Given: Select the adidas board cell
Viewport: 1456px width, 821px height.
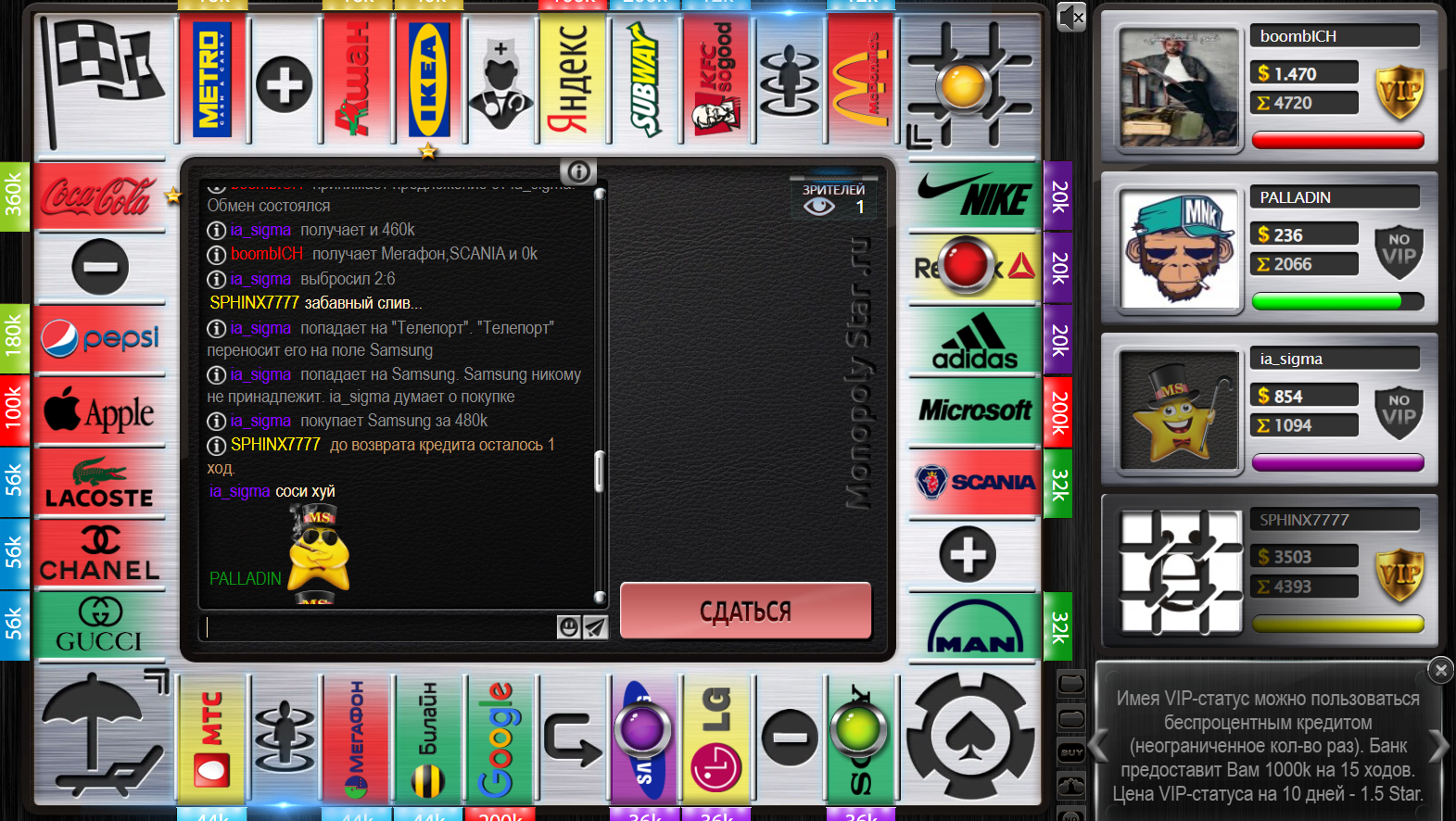Looking at the screenshot, I should [975, 340].
